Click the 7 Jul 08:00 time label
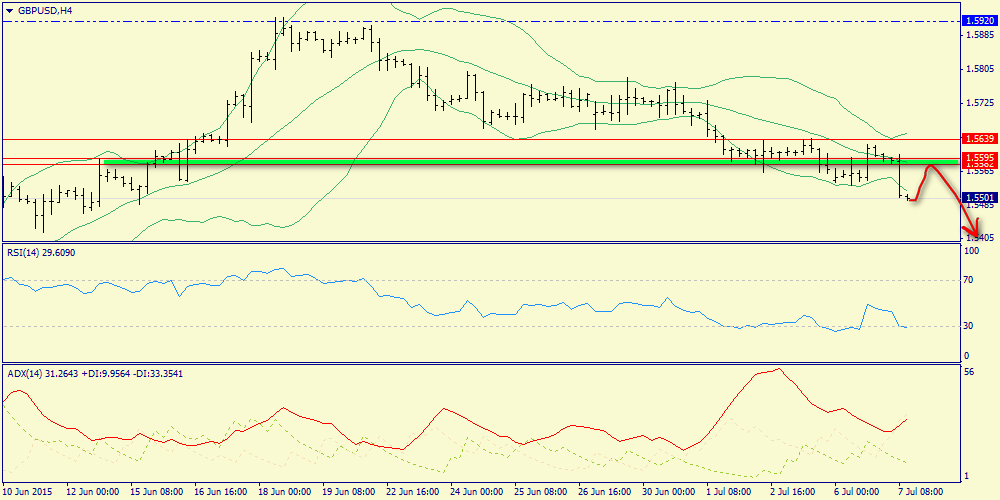This screenshot has width=1000, height=500. pyautogui.click(x=923, y=493)
